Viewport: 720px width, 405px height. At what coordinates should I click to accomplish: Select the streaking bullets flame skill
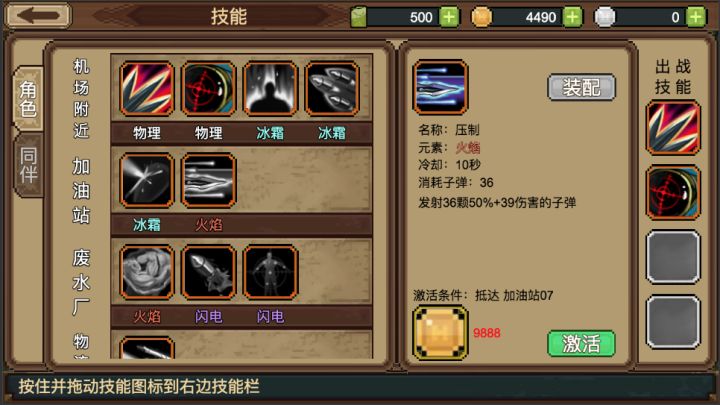pos(208,180)
